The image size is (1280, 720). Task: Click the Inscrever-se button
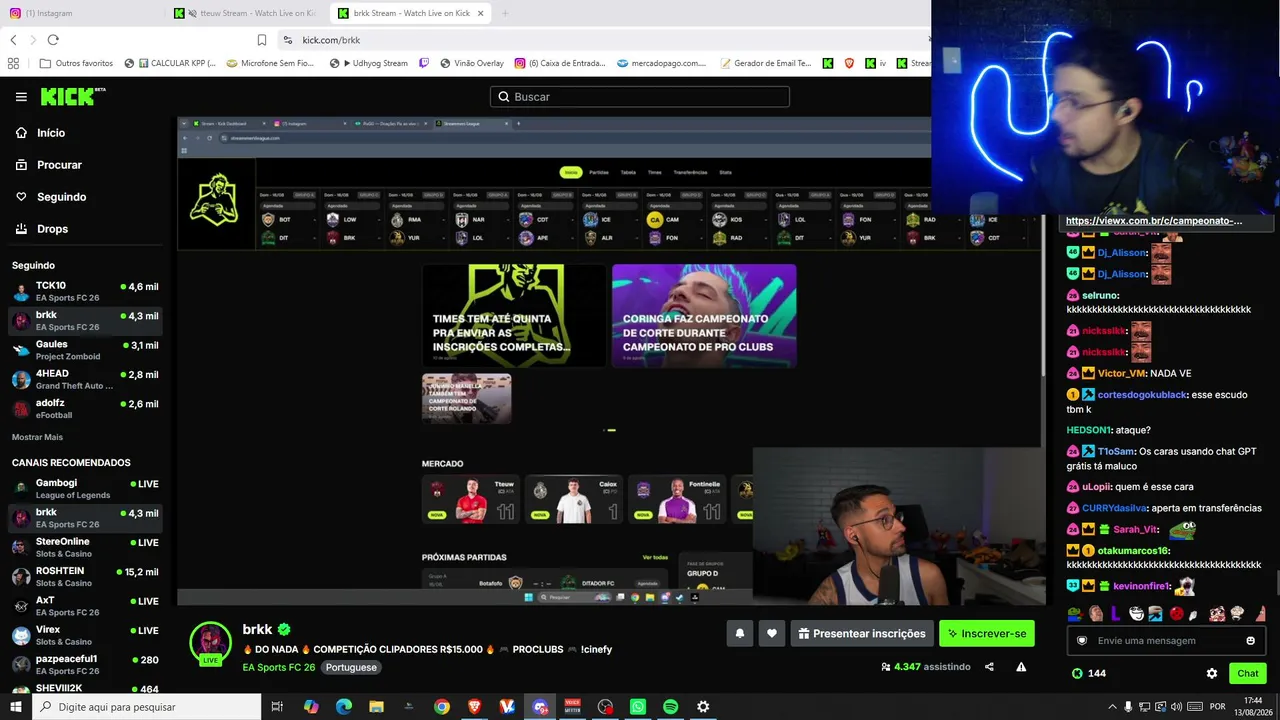[x=987, y=633]
